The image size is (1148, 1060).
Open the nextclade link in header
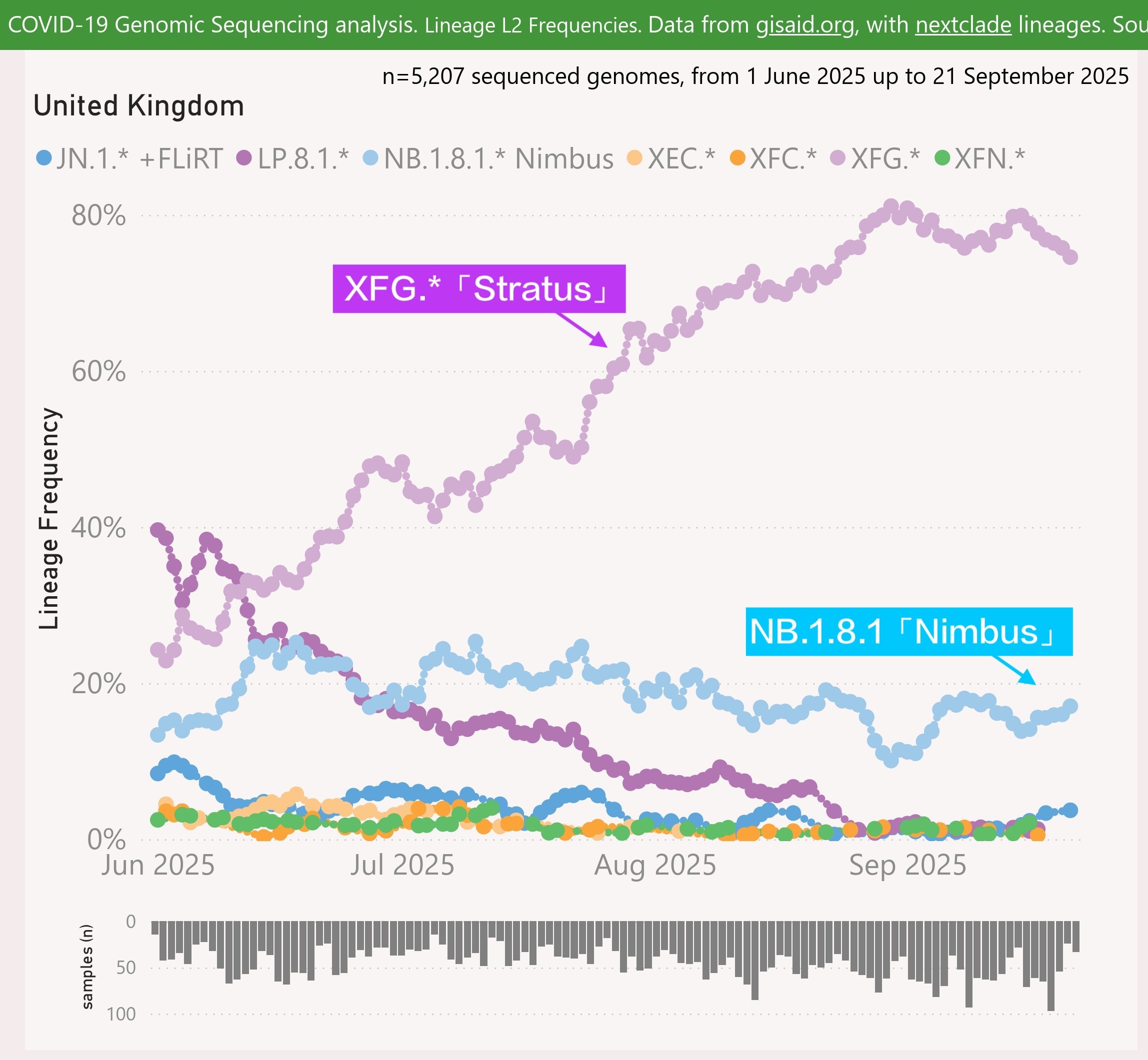(x=963, y=25)
